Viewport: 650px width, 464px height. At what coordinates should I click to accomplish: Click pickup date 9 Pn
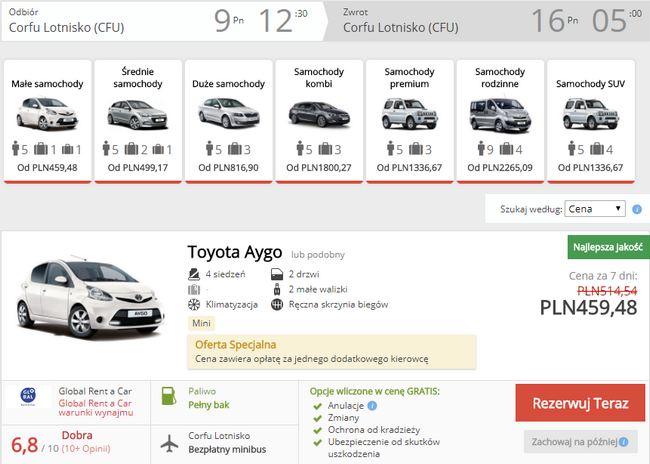pos(229,20)
